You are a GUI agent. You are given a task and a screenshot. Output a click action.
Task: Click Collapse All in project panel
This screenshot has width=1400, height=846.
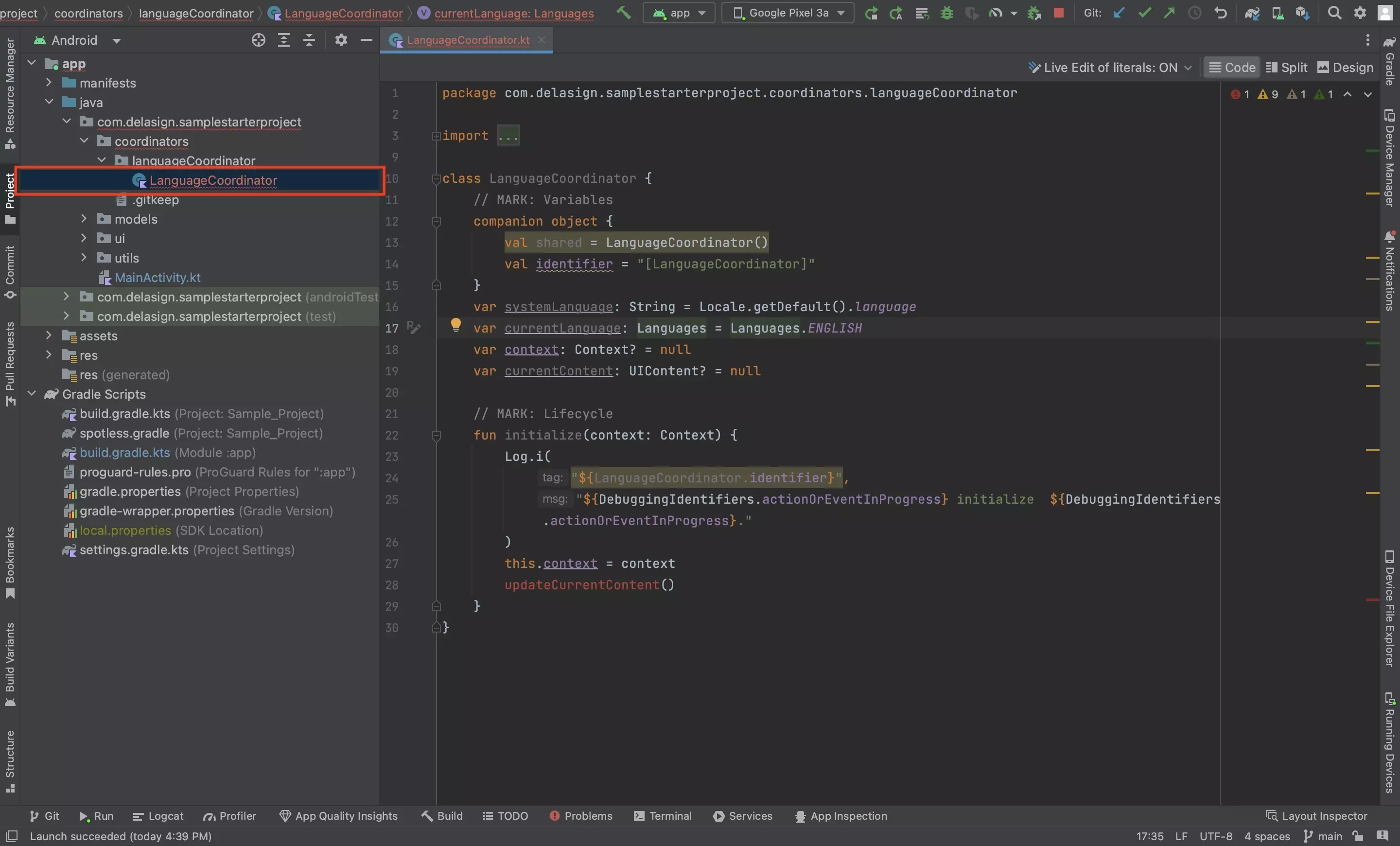pos(309,40)
